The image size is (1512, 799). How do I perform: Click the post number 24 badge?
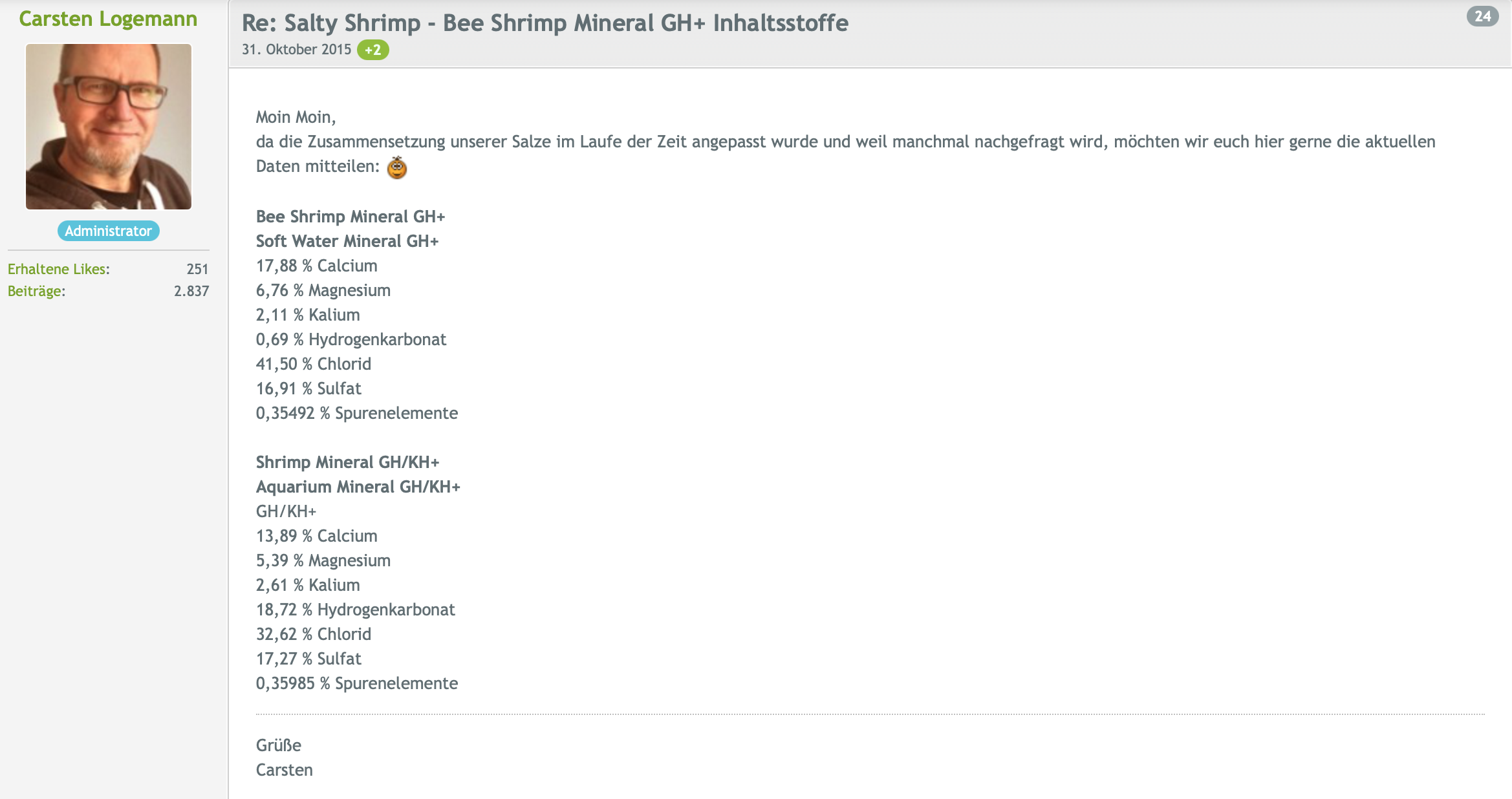coord(1482,16)
